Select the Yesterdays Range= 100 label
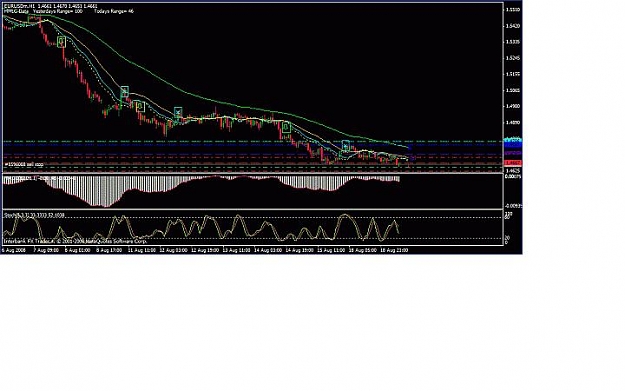This screenshot has height=391, width=625. (x=57, y=12)
